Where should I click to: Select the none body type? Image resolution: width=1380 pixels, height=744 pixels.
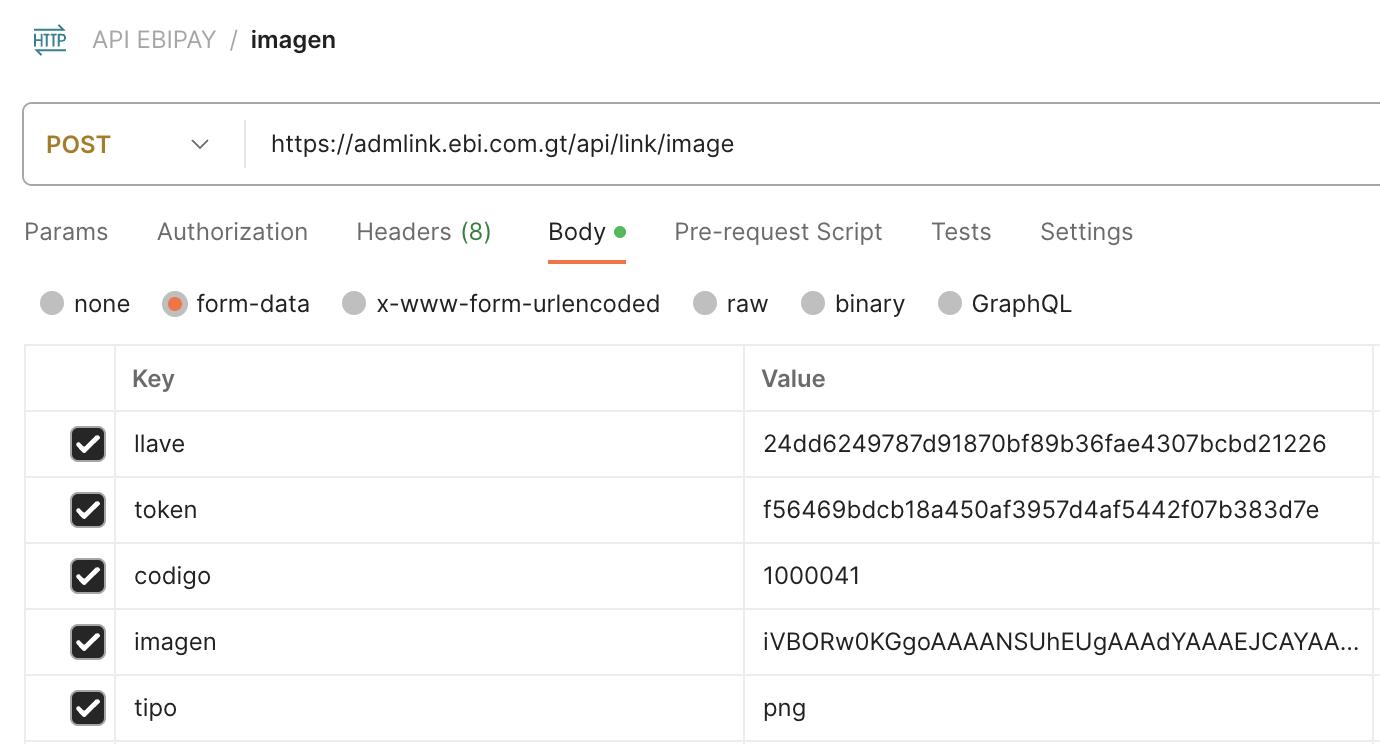coord(52,303)
